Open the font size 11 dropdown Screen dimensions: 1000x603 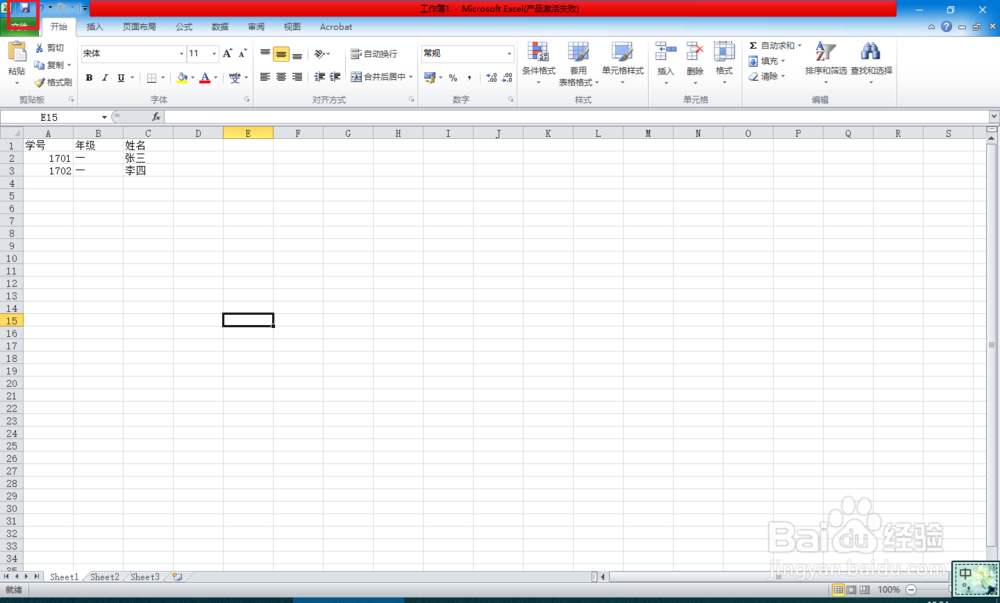point(214,54)
